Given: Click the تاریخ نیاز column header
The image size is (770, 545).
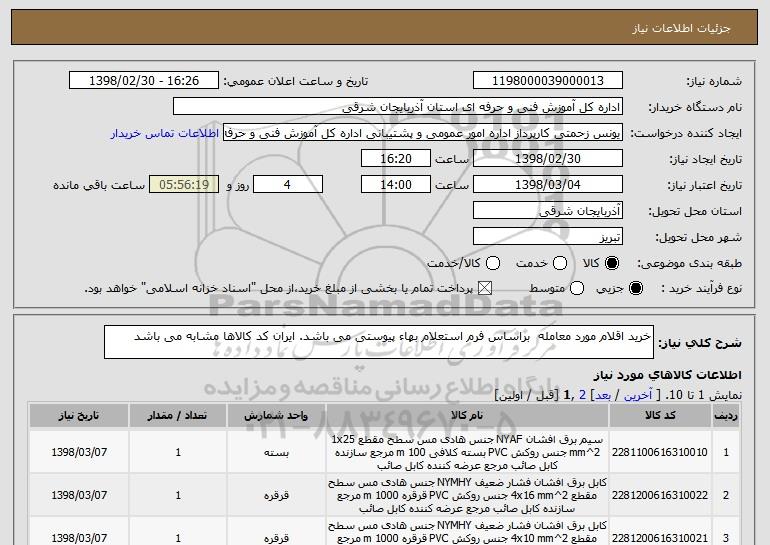Looking at the screenshot, I should [x=79, y=415].
